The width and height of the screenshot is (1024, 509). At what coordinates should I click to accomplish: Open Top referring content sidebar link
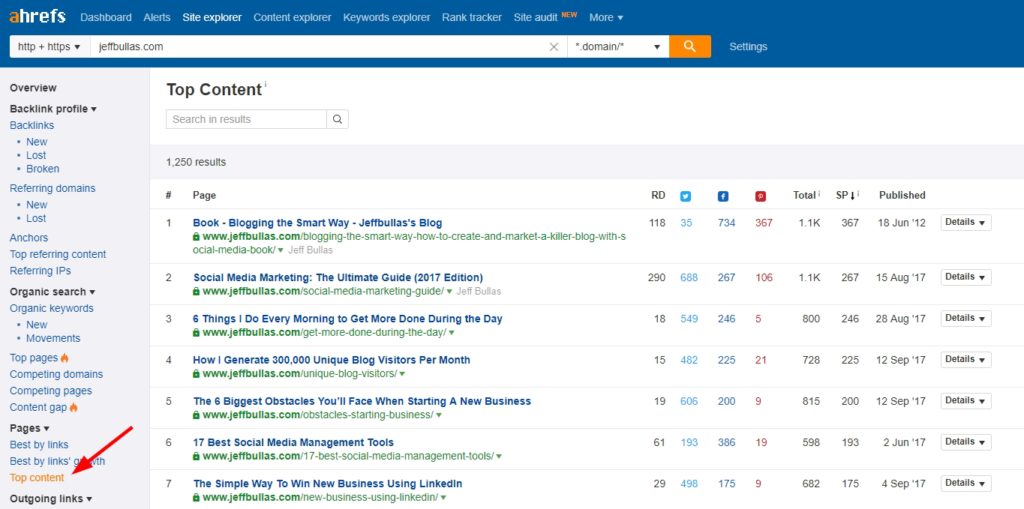[57, 254]
